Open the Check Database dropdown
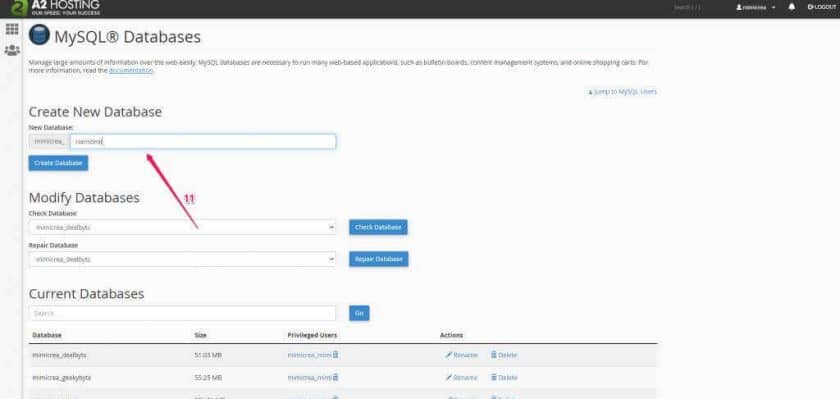Viewport: 840px width, 399px height. pyautogui.click(x=182, y=227)
